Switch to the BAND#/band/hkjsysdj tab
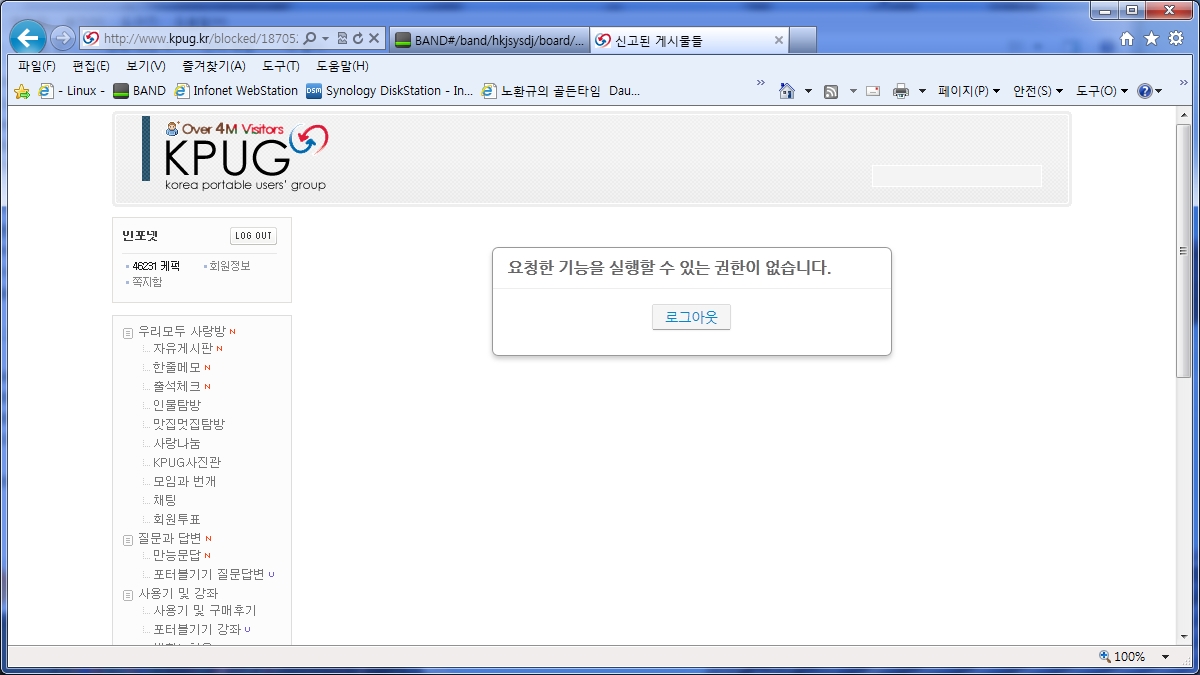Image resolution: width=1200 pixels, height=675 pixels. click(x=489, y=40)
